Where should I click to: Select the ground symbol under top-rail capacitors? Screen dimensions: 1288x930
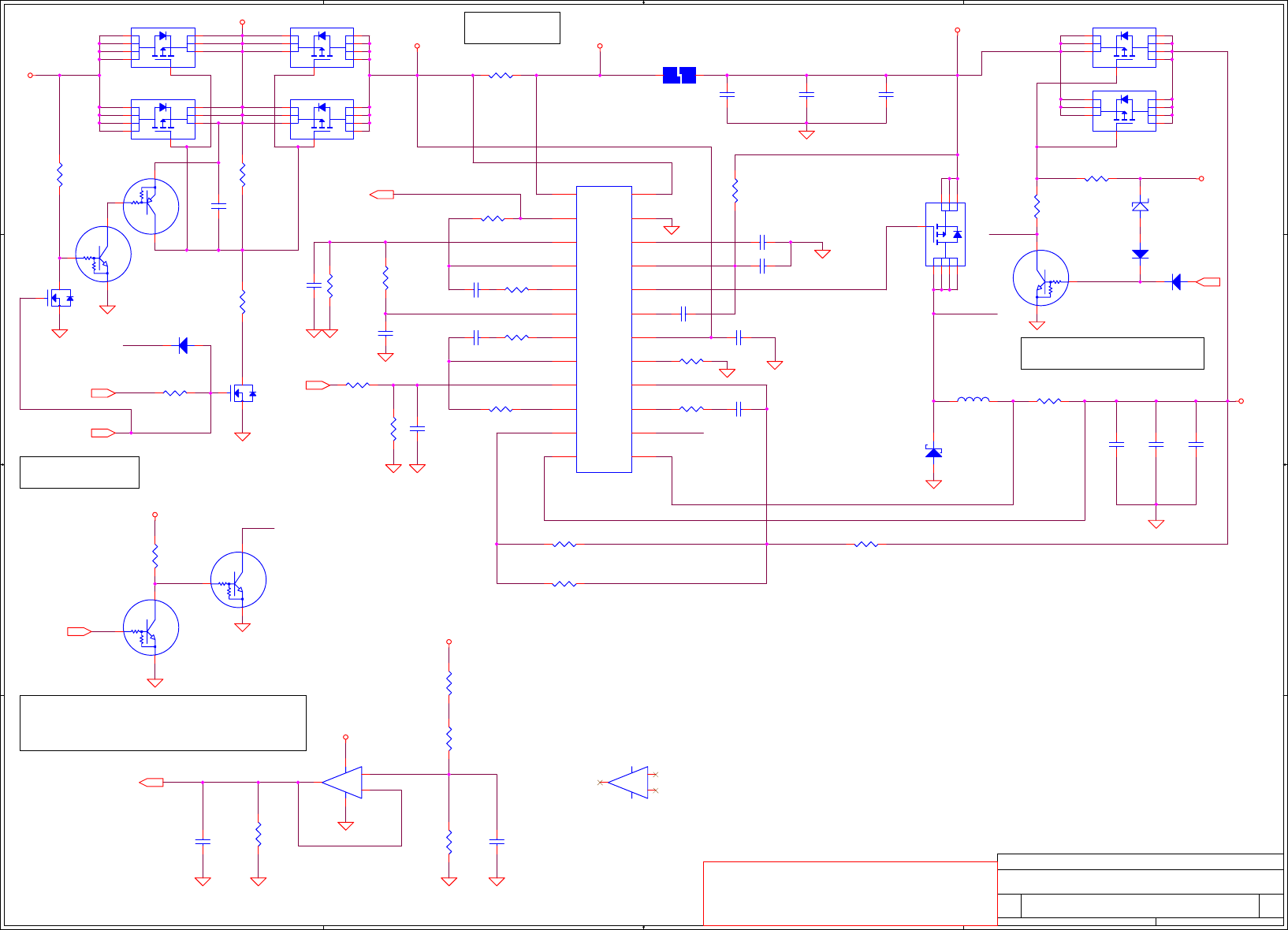click(x=806, y=135)
